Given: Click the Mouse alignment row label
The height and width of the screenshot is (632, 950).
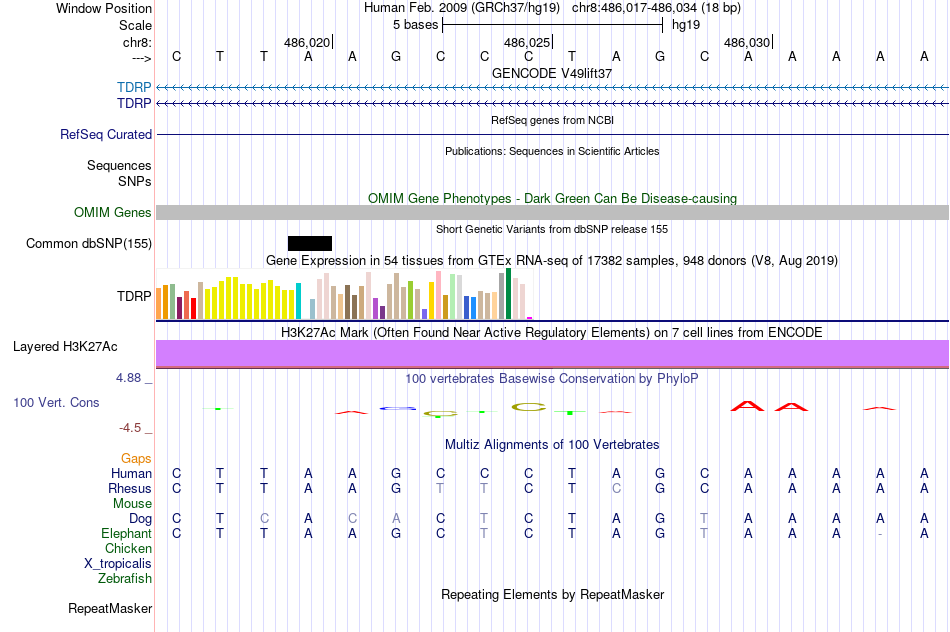Looking at the screenshot, I should click(132, 504).
